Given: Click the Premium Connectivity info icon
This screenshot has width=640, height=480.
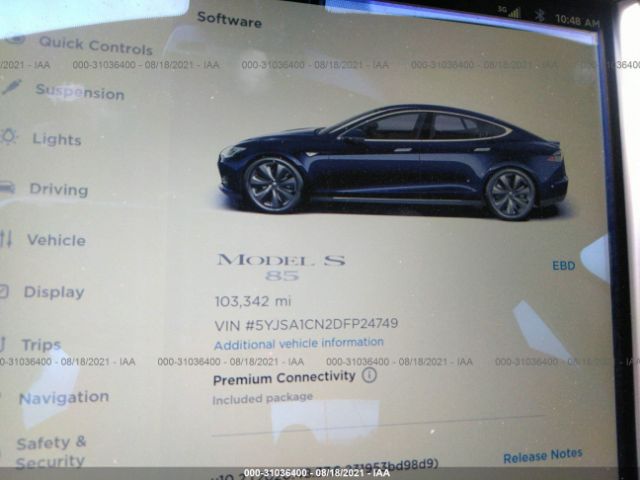Looking at the screenshot, I should pyautogui.click(x=369, y=375).
